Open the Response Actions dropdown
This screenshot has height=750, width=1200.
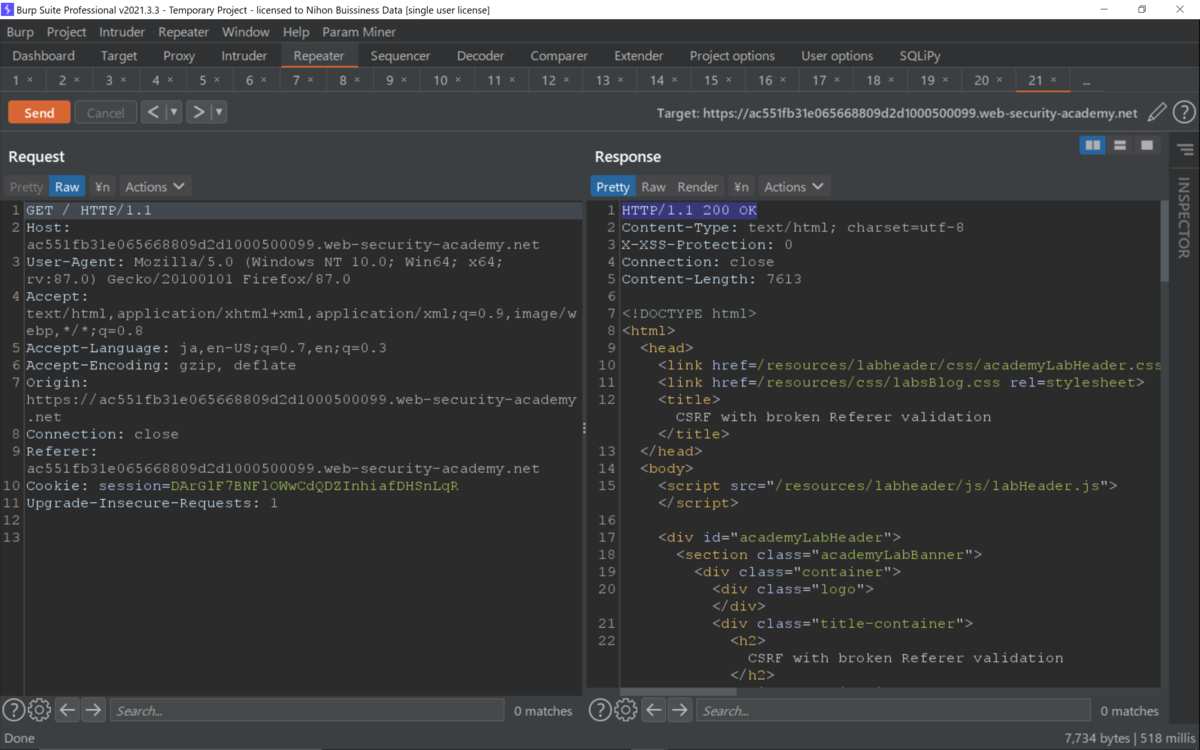[x=794, y=186]
